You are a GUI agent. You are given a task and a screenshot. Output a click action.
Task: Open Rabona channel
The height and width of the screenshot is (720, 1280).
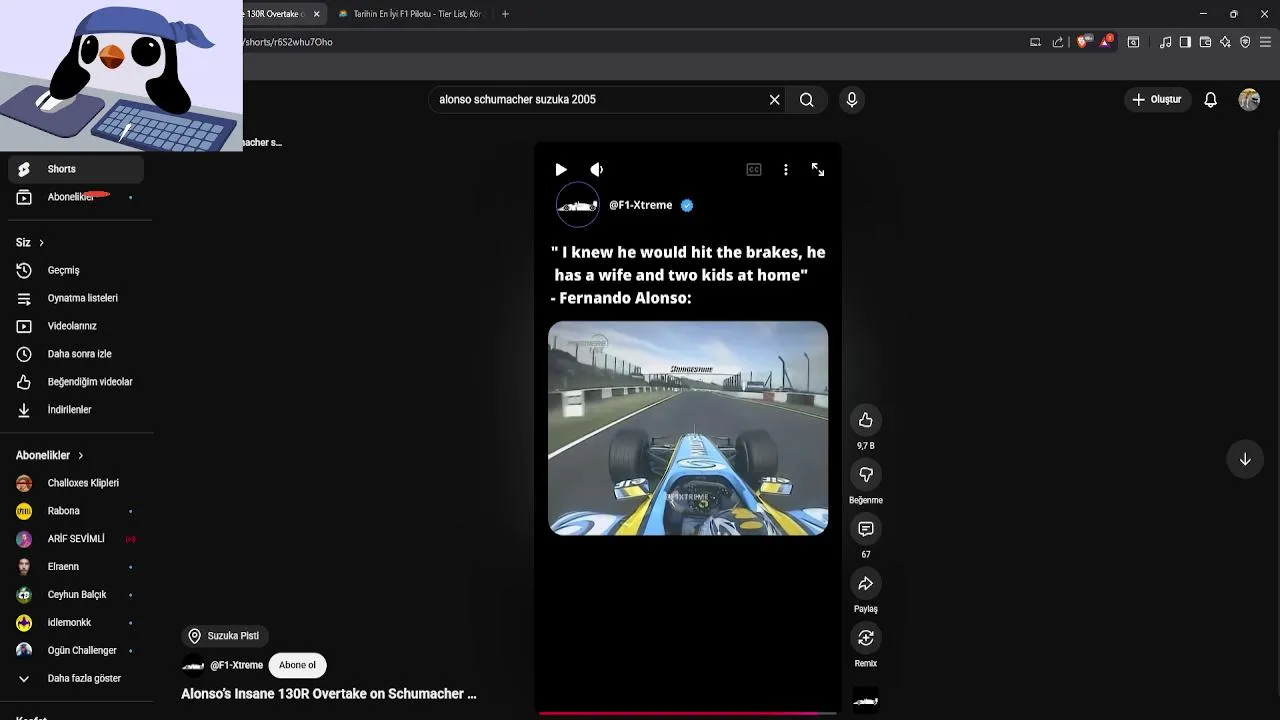tap(76, 511)
